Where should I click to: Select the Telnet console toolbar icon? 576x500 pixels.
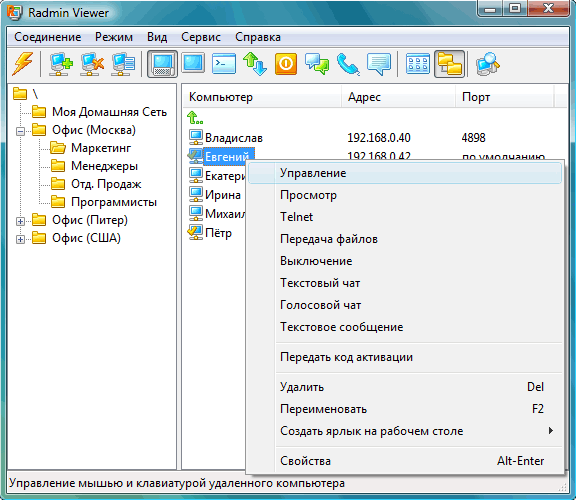tap(224, 64)
